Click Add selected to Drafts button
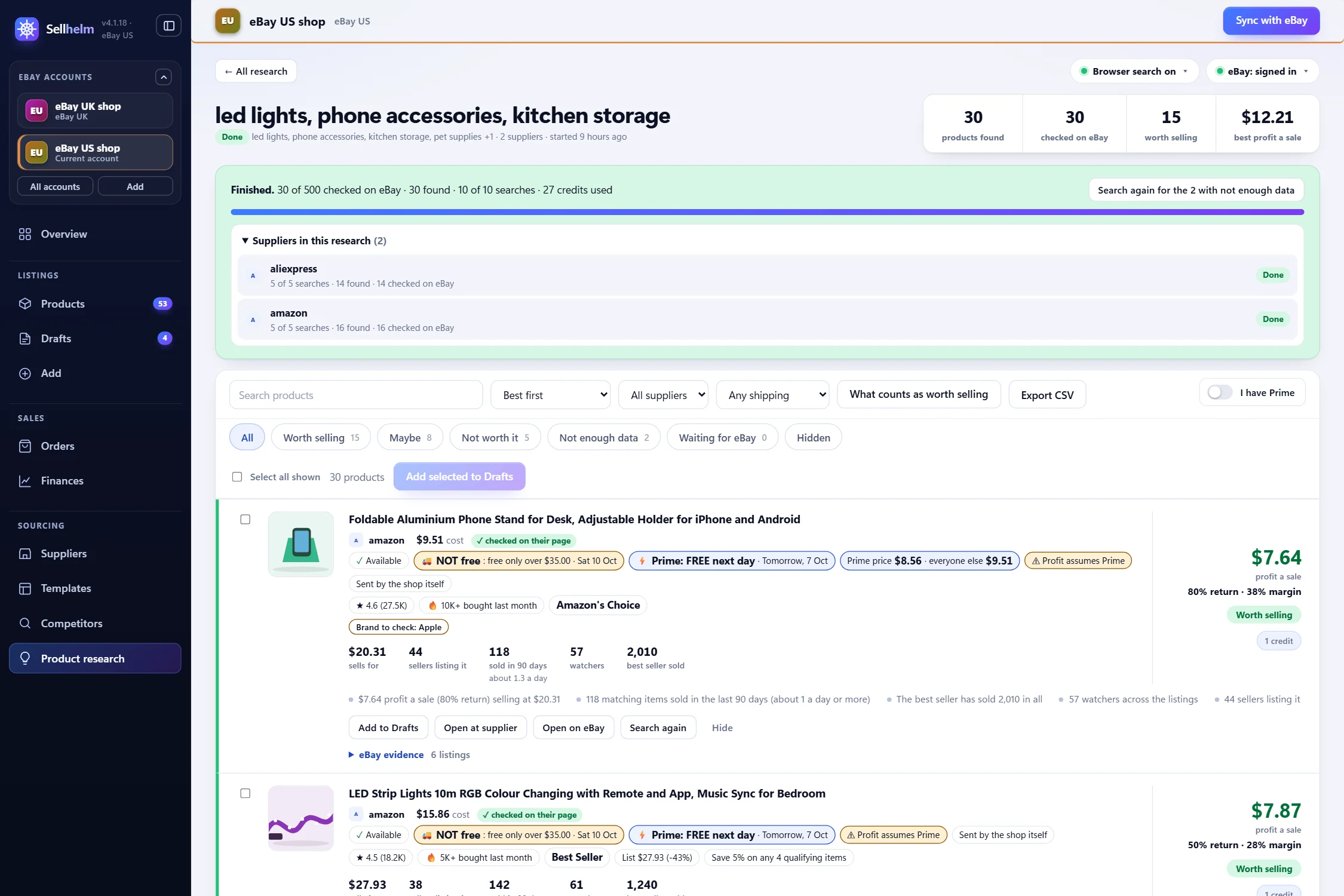Image resolution: width=1344 pixels, height=896 pixels. coord(459,477)
